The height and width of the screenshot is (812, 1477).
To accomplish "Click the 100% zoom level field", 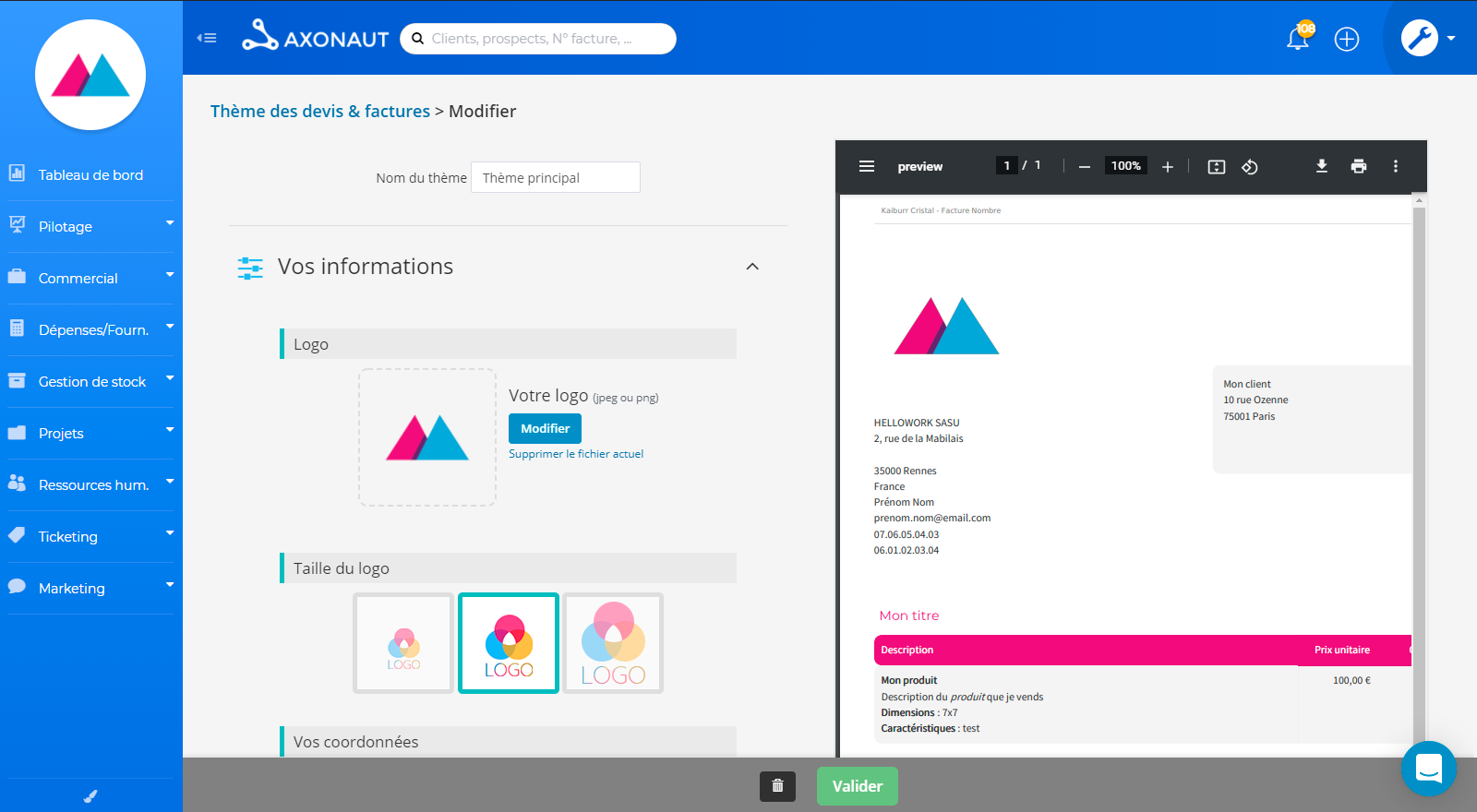I will coord(1125,166).
